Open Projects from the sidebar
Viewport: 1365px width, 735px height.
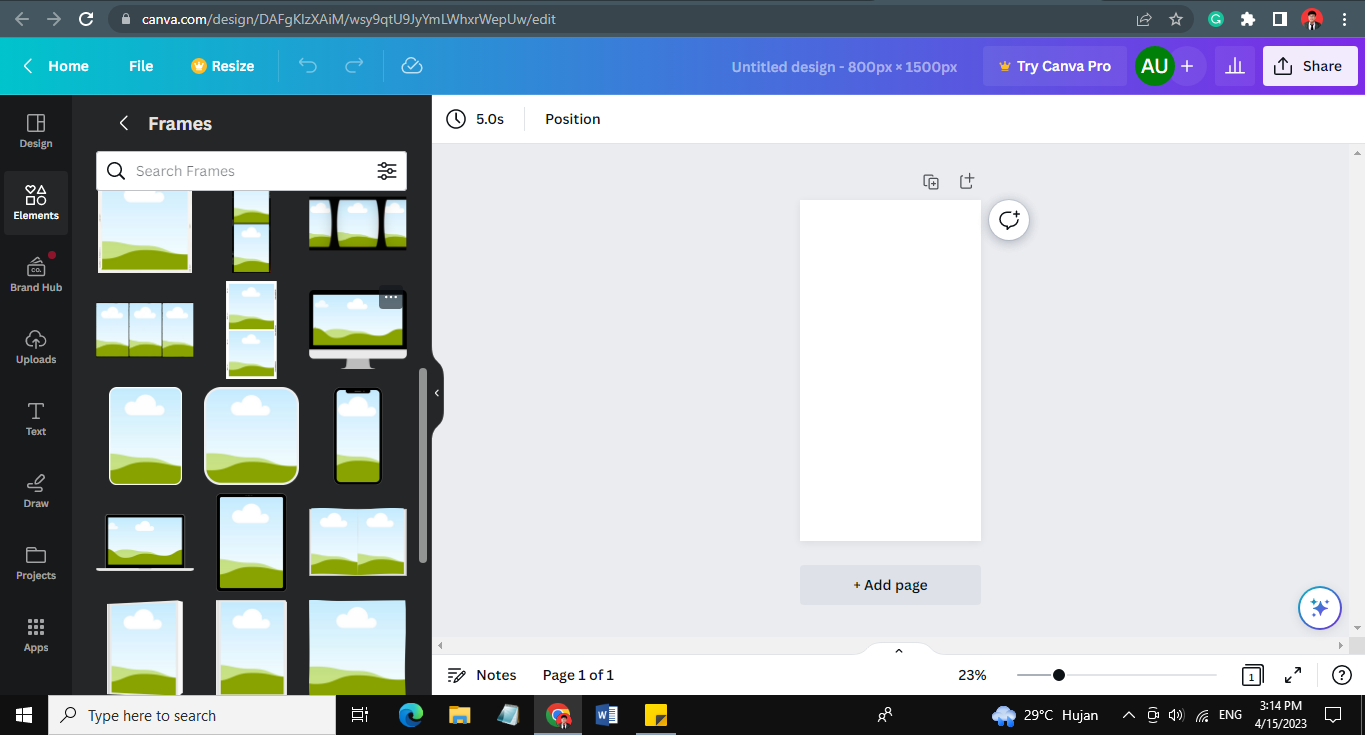(35, 561)
